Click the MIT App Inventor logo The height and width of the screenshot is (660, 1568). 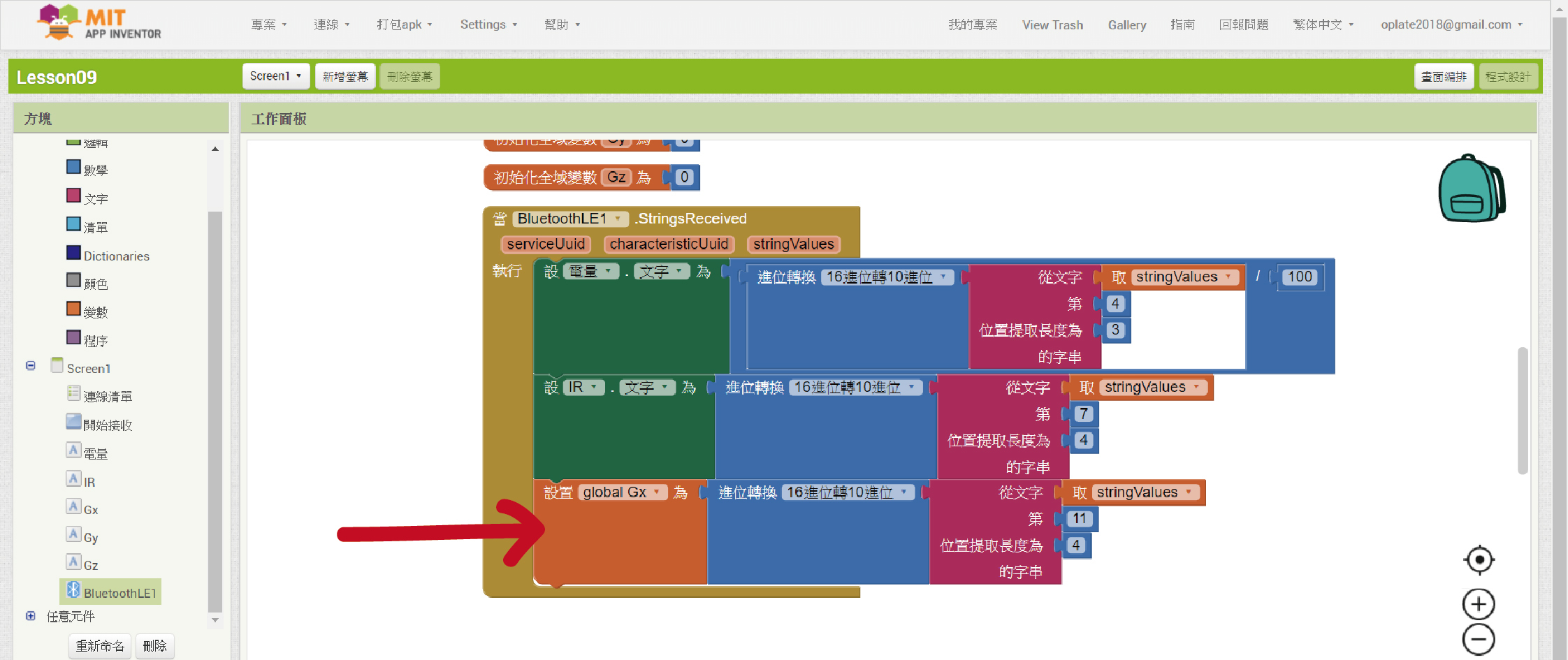coord(99,23)
